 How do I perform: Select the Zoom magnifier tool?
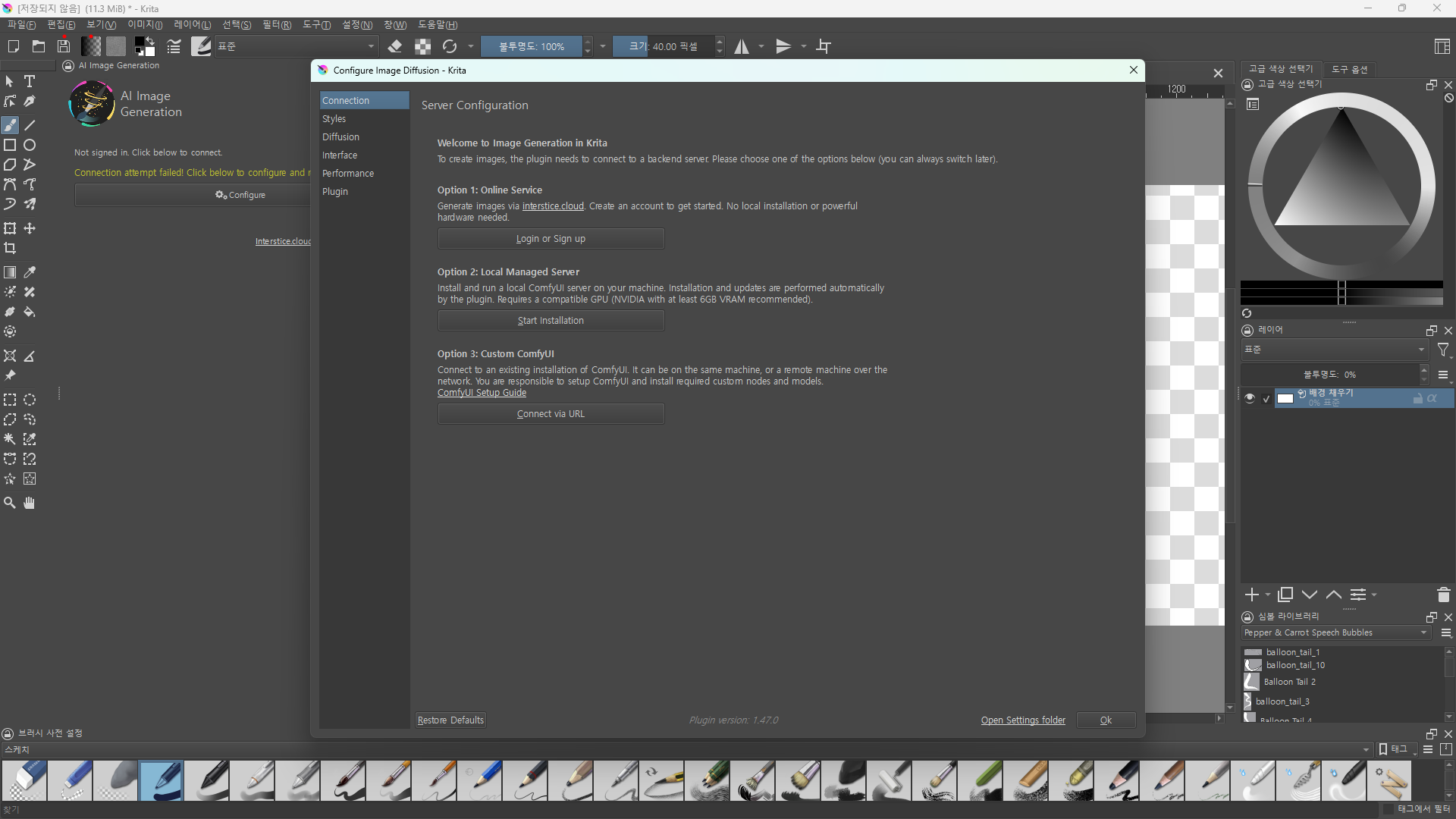coord(10,503)
